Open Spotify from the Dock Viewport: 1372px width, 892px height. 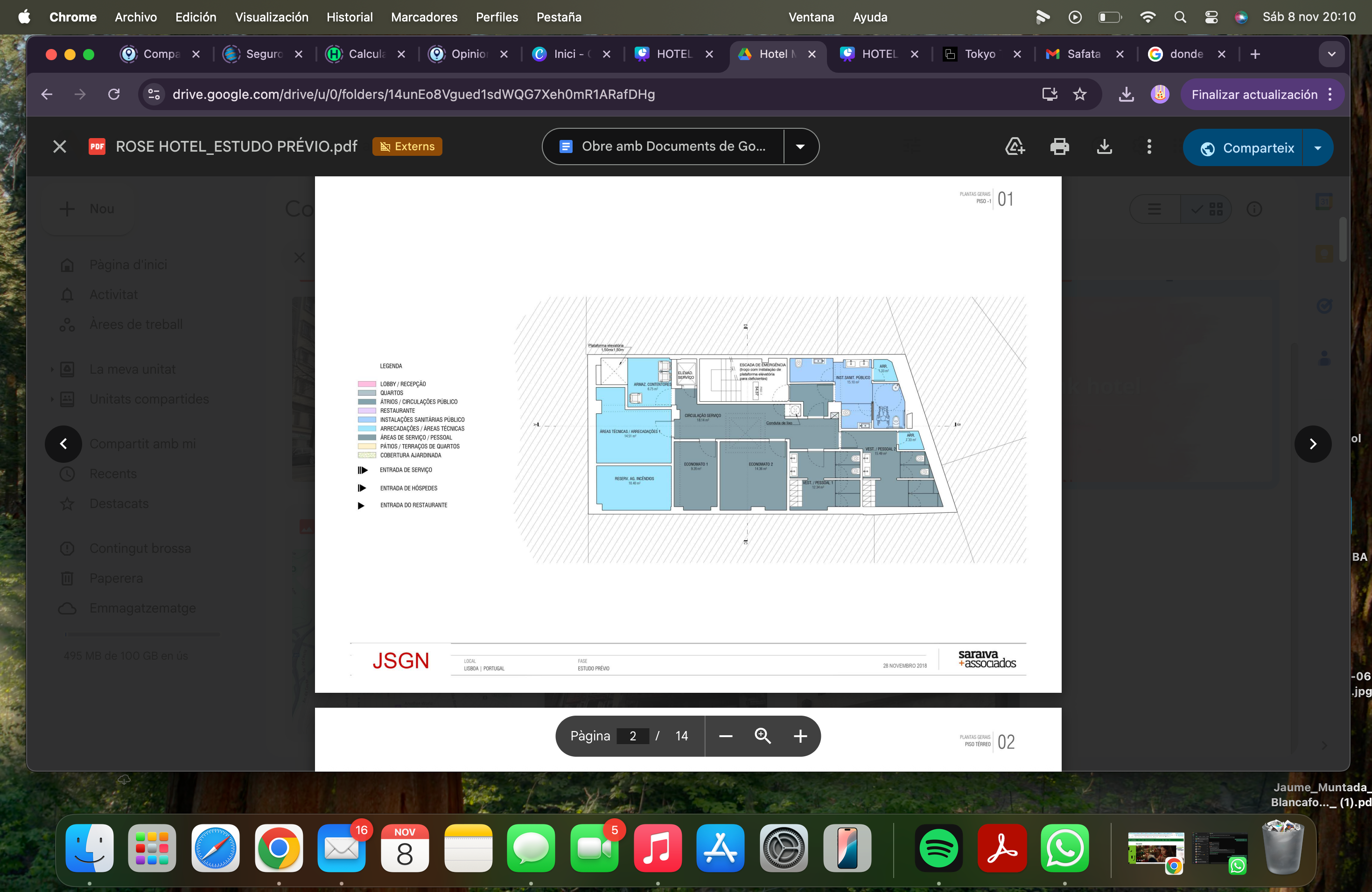(938, 848)
